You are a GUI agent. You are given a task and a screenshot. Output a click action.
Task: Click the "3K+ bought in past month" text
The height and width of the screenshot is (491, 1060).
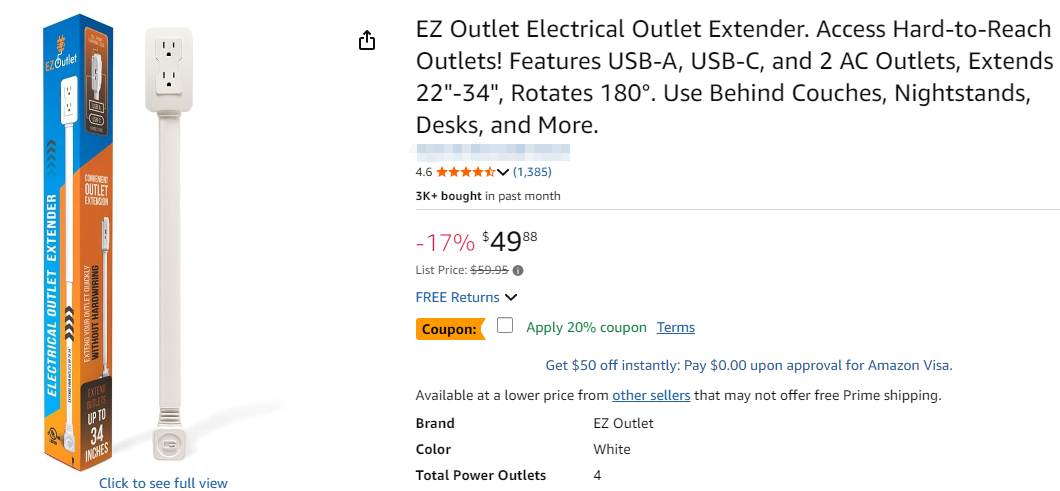[488, 196]
